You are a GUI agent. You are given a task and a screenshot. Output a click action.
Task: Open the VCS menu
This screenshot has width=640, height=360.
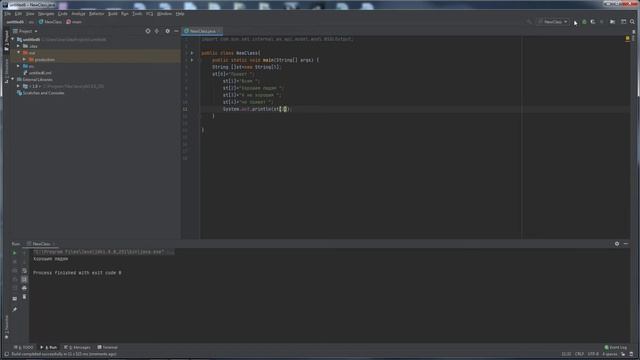pos(149,14)
